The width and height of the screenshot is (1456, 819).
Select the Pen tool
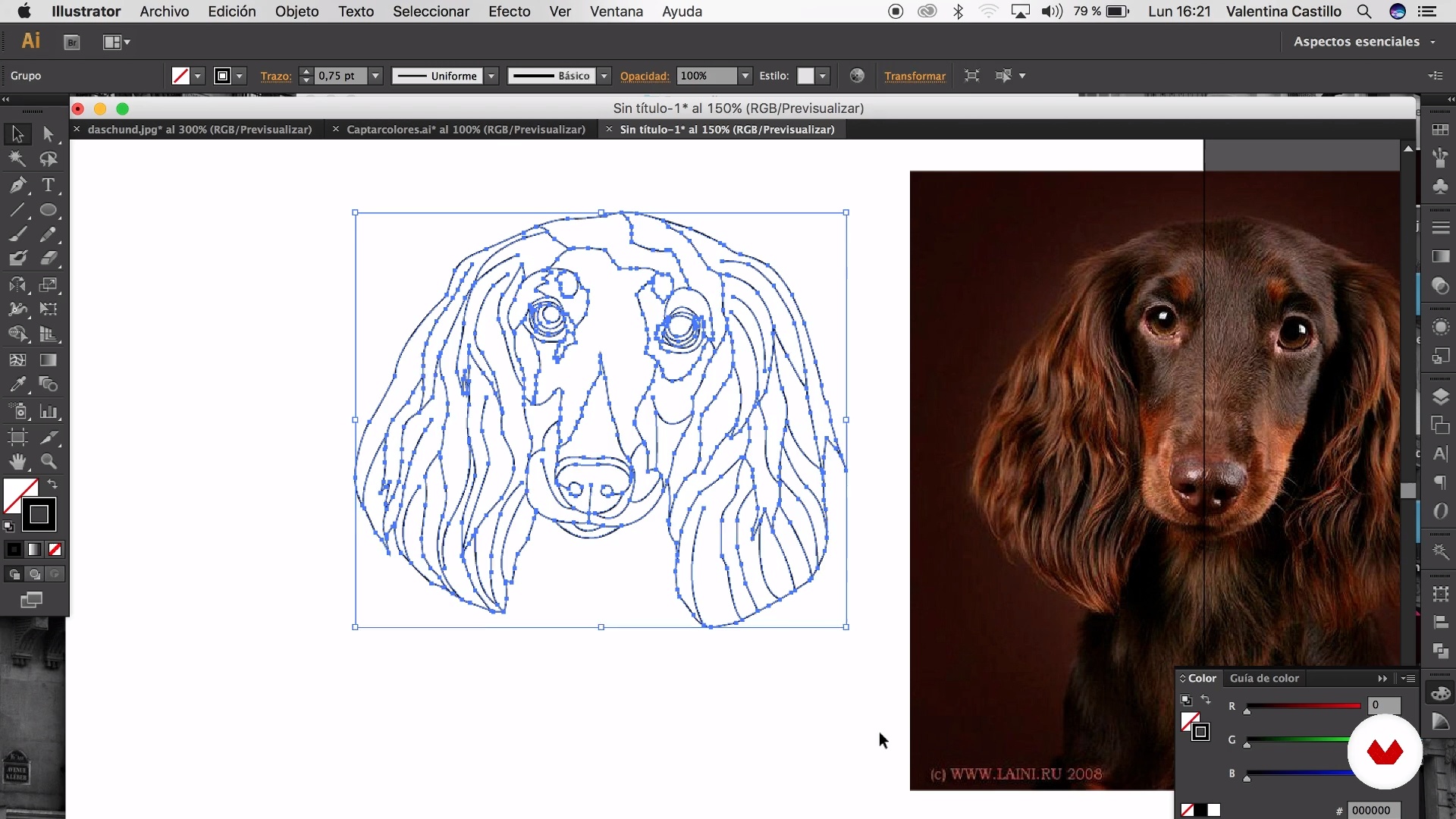tap(17, 185)
